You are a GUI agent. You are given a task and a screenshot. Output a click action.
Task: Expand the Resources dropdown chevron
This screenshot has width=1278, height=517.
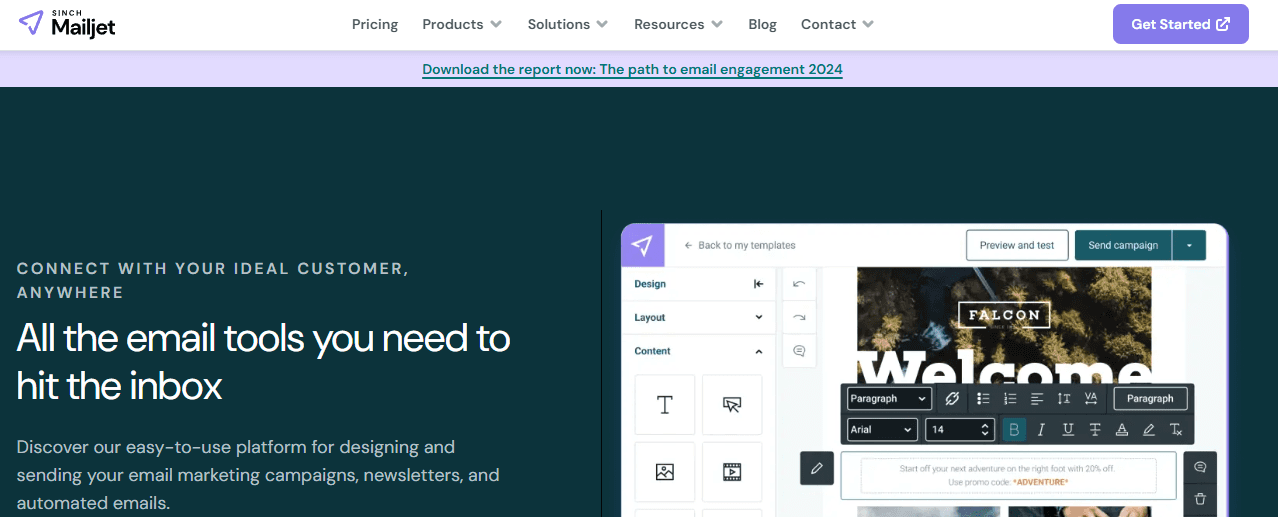coord(717,24)
